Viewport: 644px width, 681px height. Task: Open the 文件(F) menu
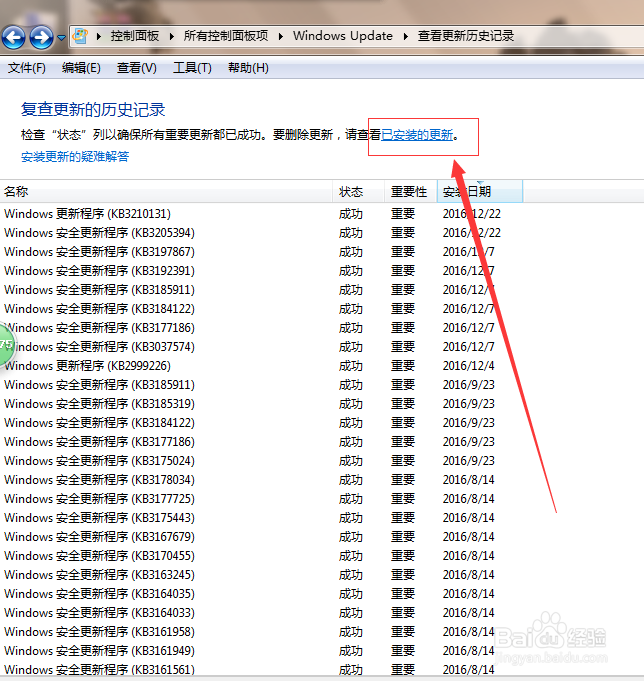27,68
